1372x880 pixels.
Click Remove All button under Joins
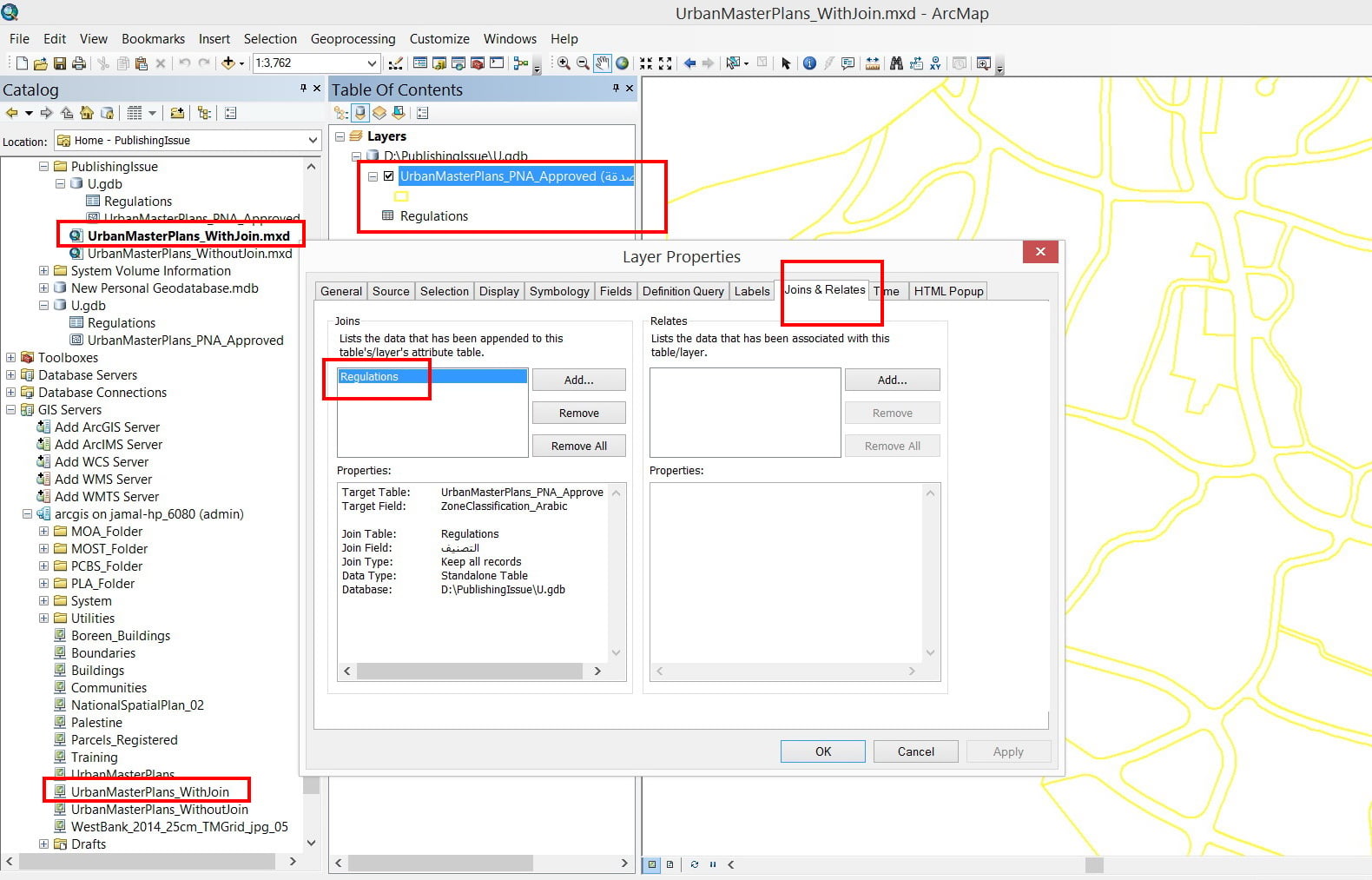click(x=578, y=446)
